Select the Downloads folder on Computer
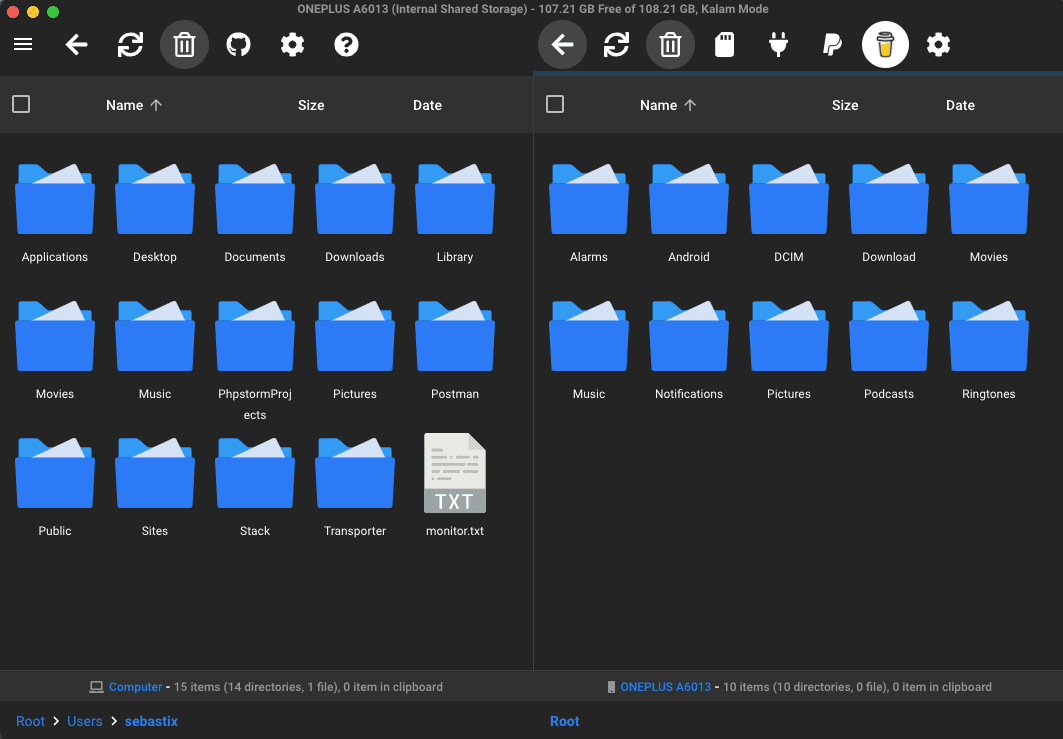The width and height of the screenshot is (1063, 739). [355, 214]
